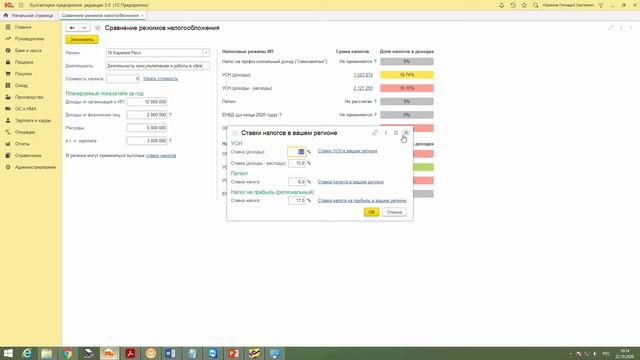Click the Доходы от организаций и ИП field
Image resolution: width=640 pixels, height=360 pixels.
click(147, 102)
